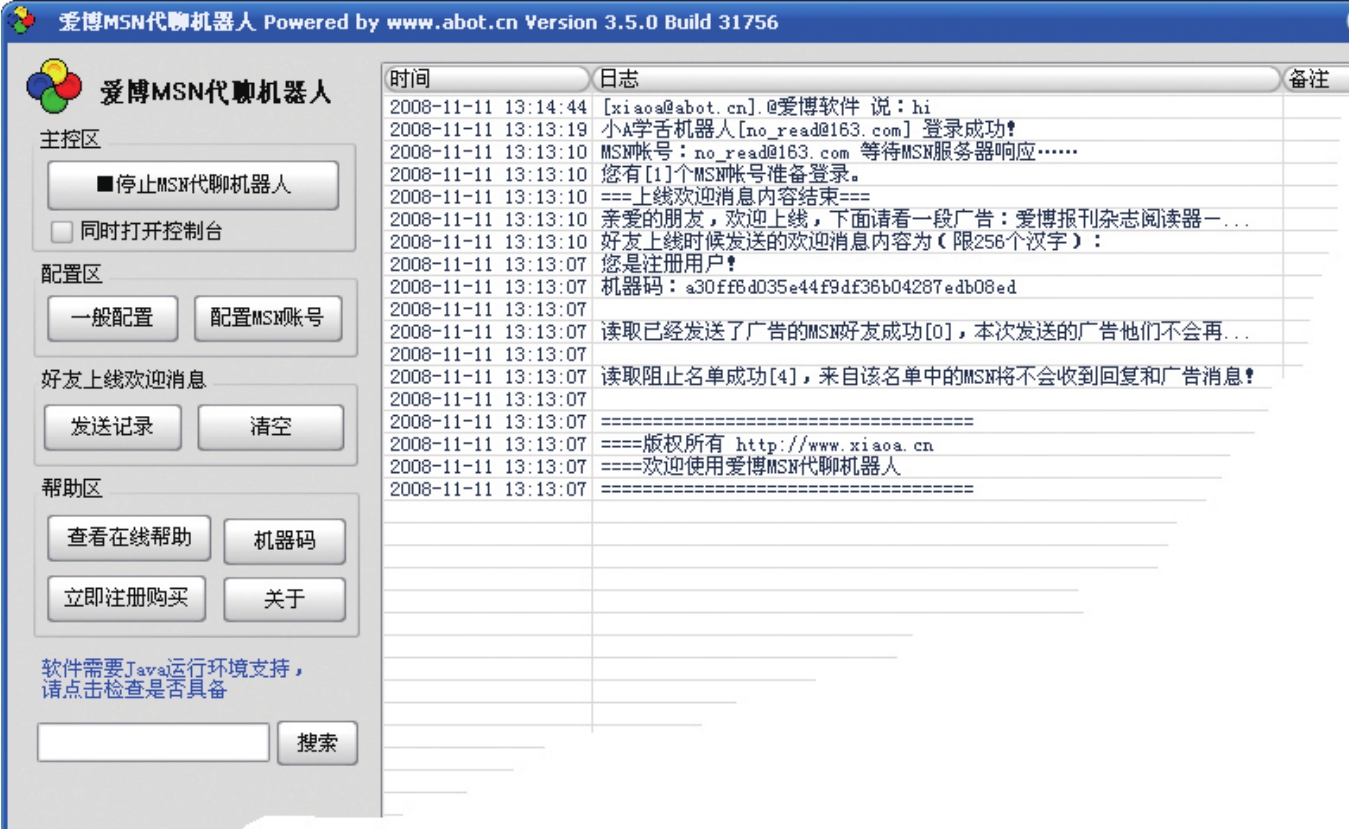This screenshot has height=829, width=1349.
Task: Sort by the 时间 column header
Action: coord(487,79)
